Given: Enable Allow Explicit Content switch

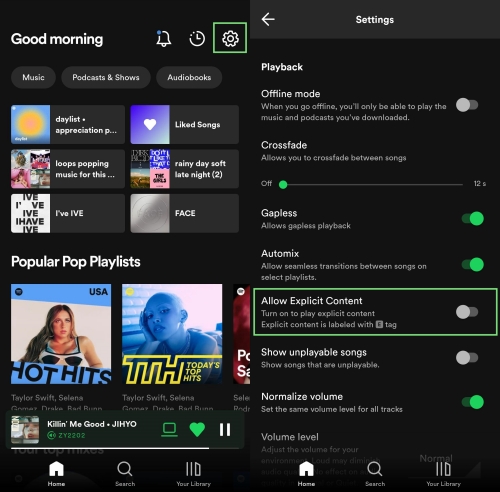Looking at the screenshot, I should (467, 312).
